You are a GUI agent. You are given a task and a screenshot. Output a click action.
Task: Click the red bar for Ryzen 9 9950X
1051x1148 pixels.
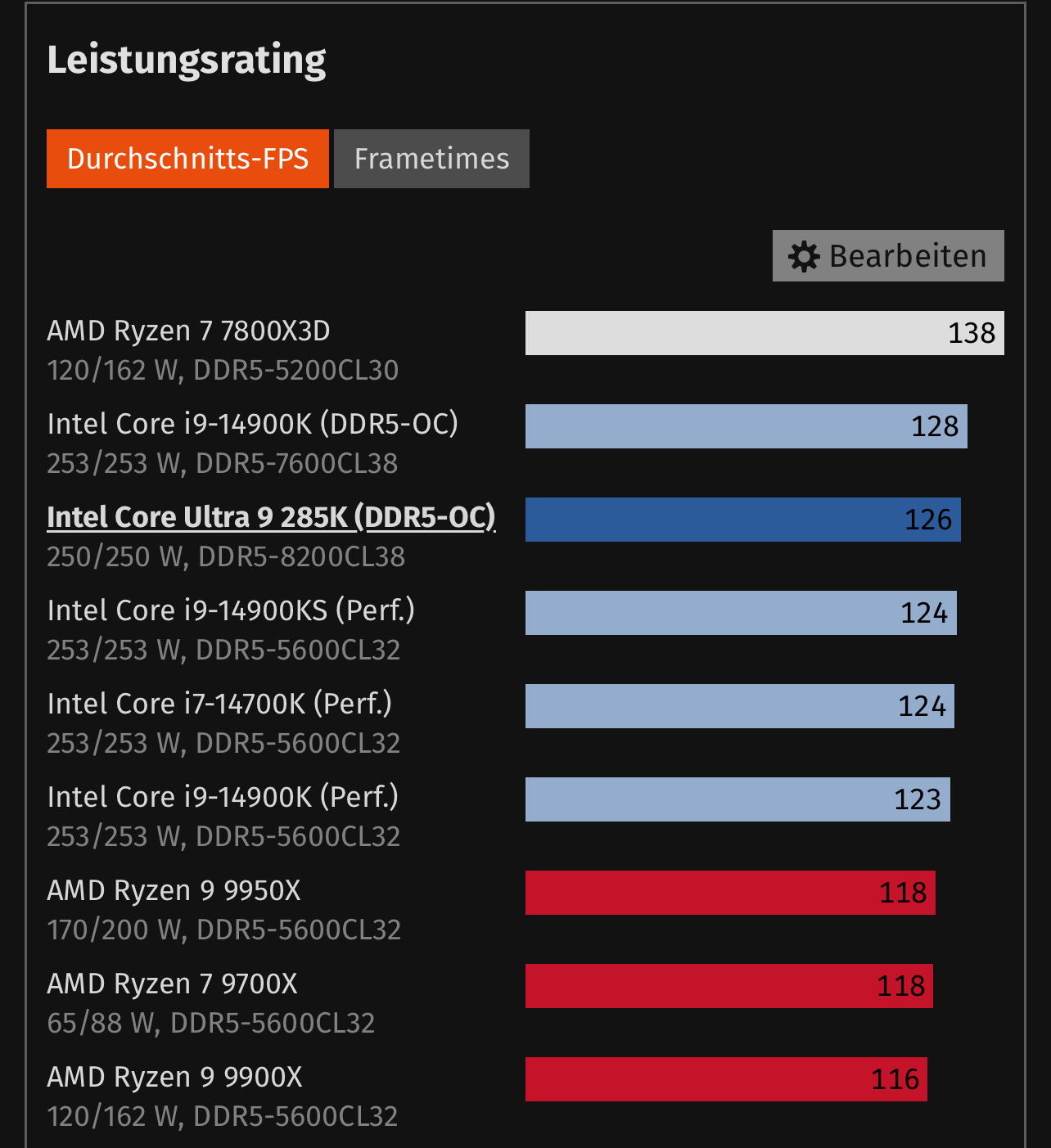click(730, 893)
